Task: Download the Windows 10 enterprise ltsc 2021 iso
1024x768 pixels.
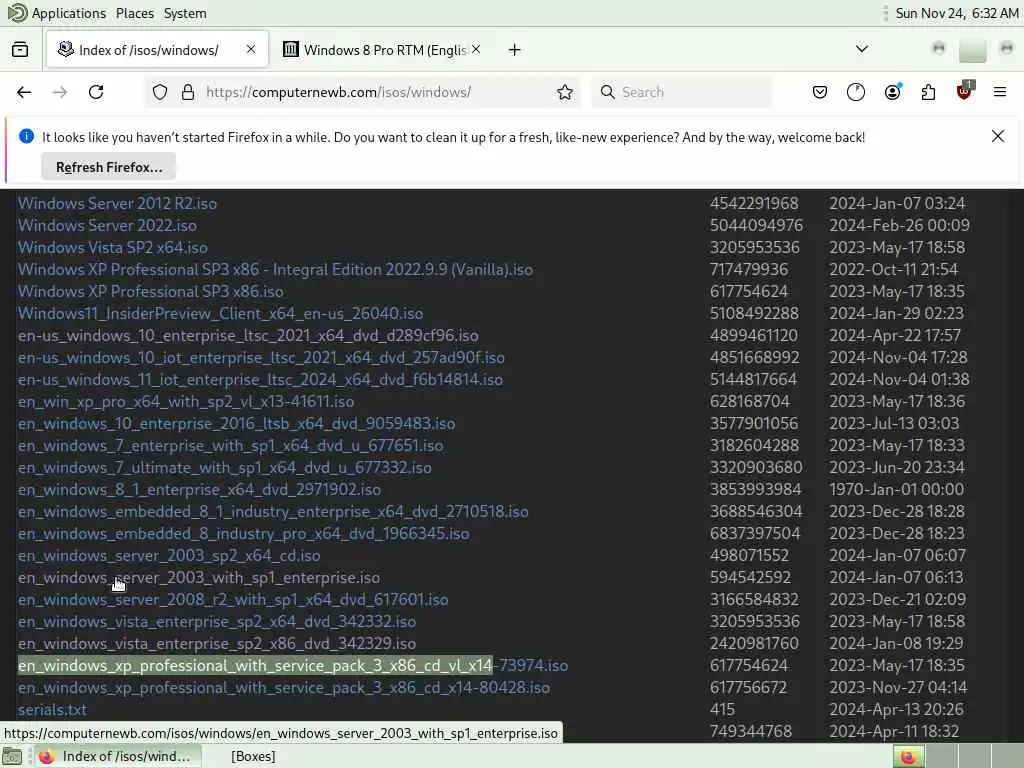Action: 248,336
